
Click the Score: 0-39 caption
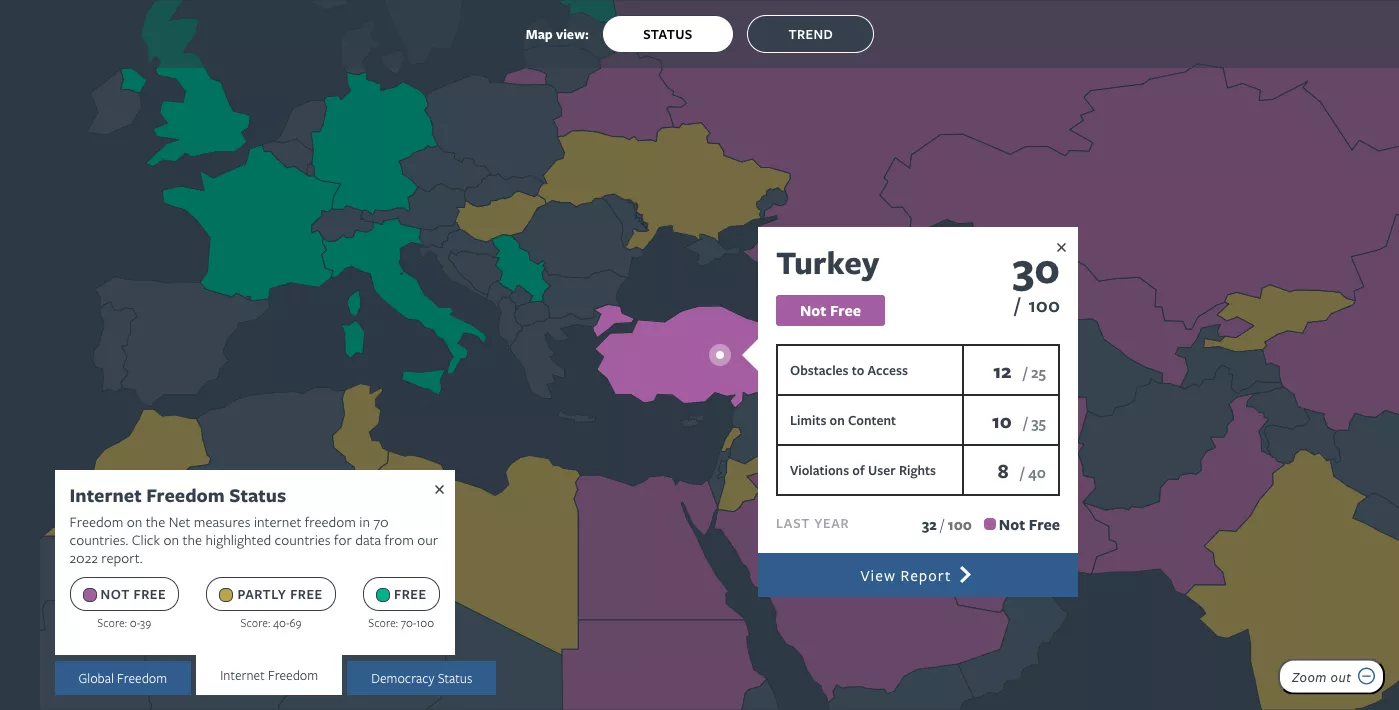[124, 623]
